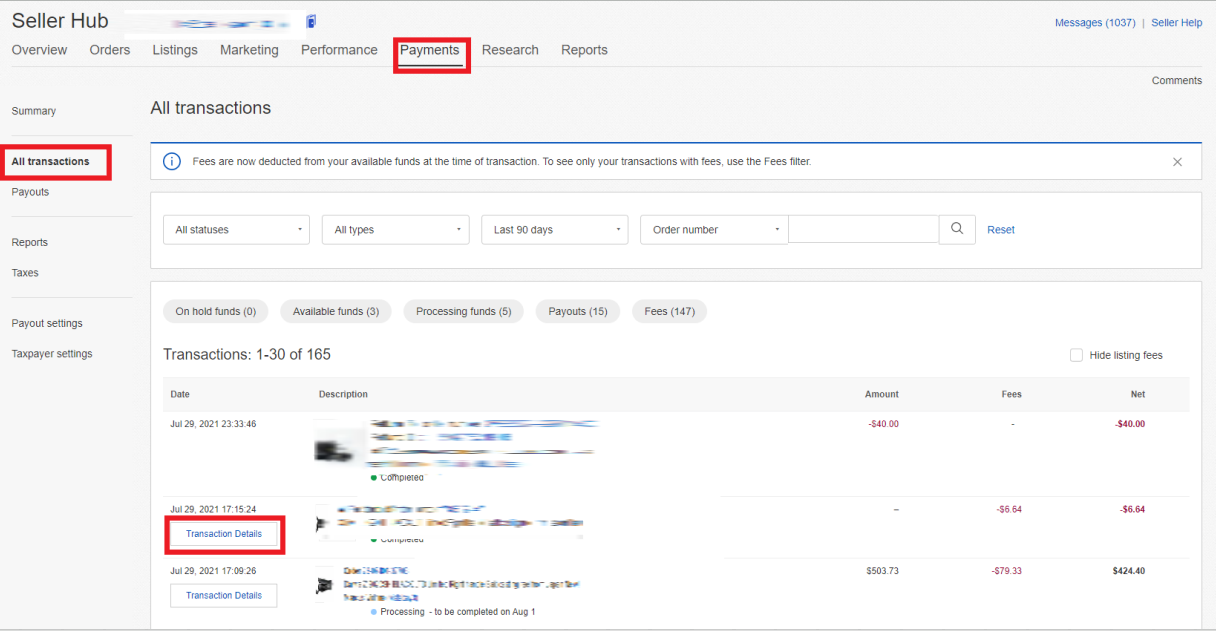The width and height of the screenshot is (1216, 631).
Task: Click the Amount column header
Action: tap(882, 394)
